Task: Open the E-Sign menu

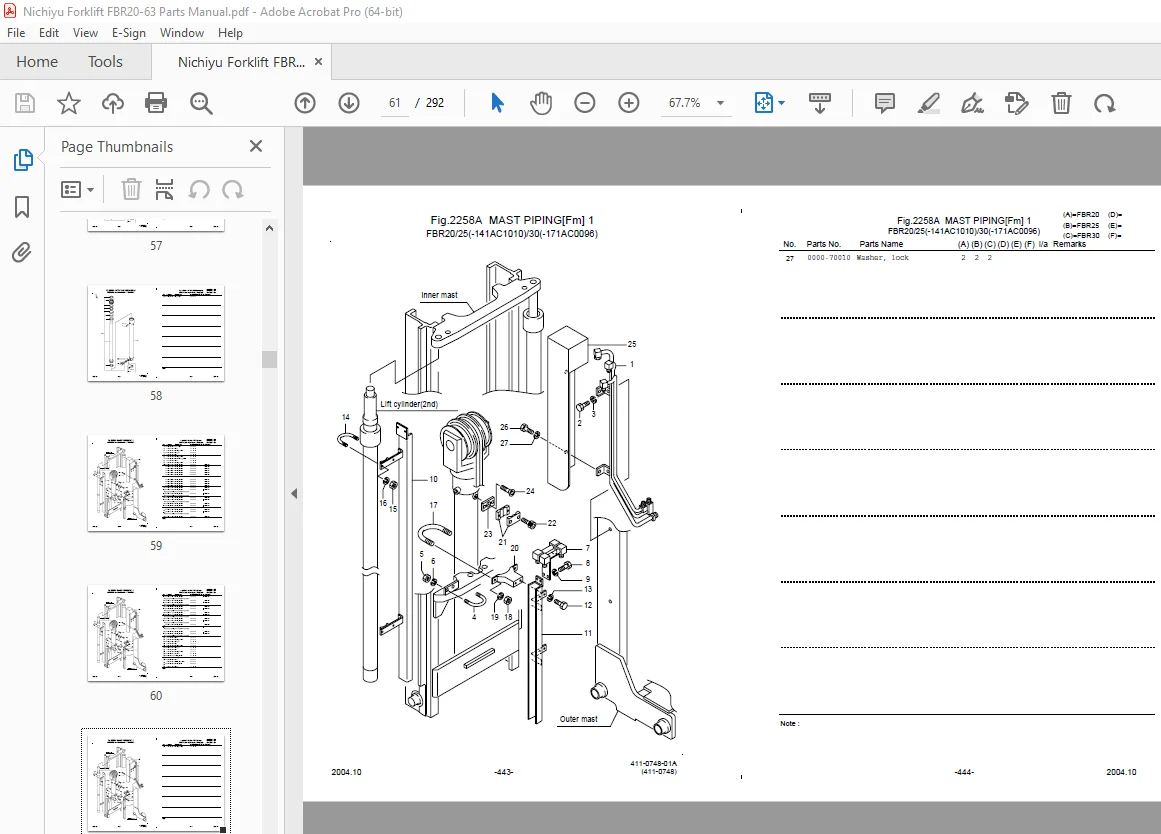Action: pos(129,33)
